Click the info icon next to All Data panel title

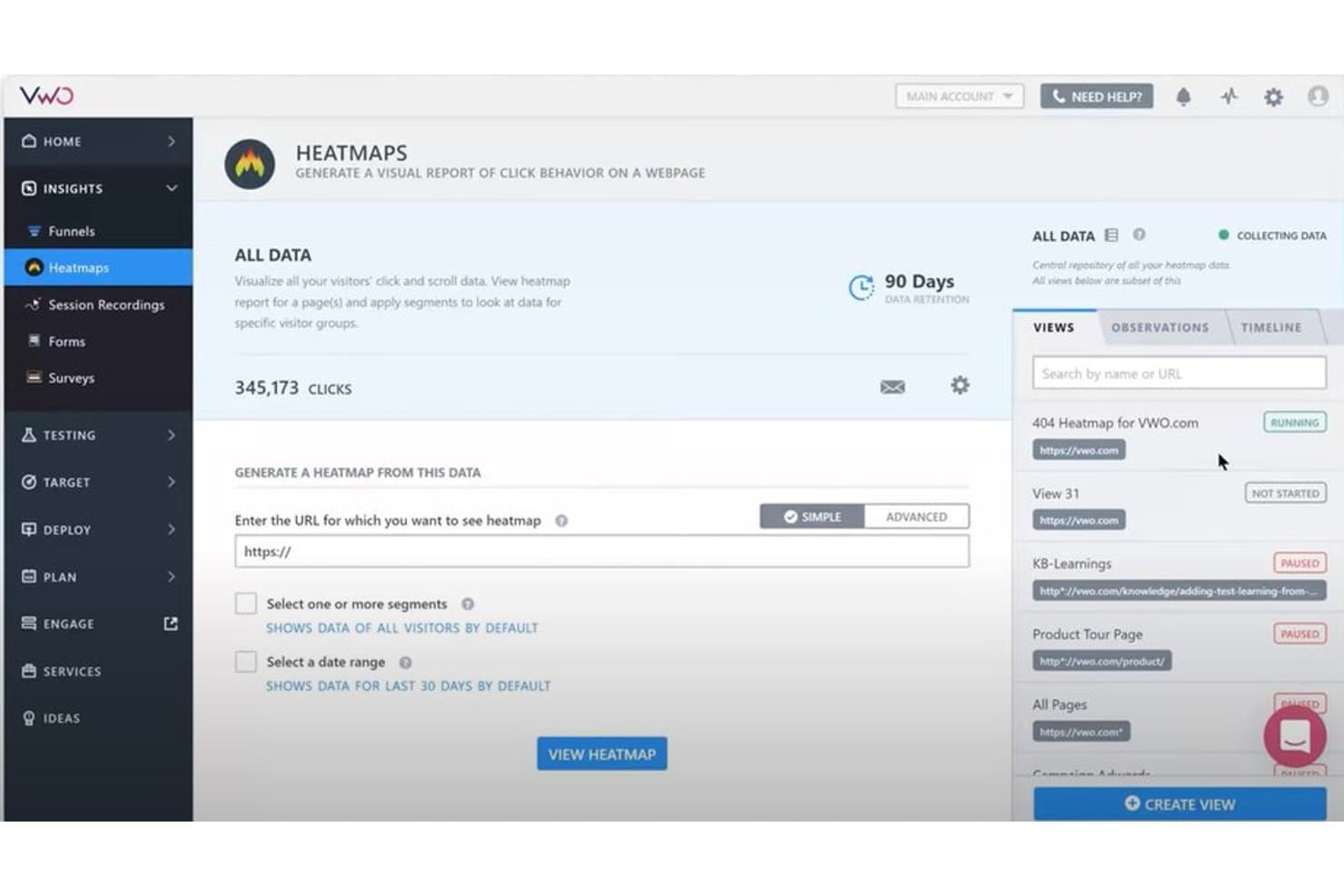point(1139,234)
